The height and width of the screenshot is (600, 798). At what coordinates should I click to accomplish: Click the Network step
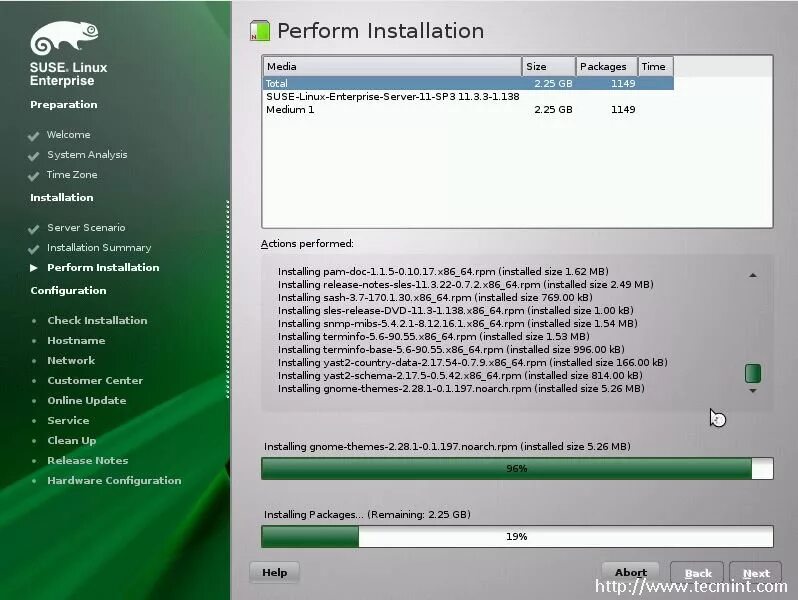(71, 360)
